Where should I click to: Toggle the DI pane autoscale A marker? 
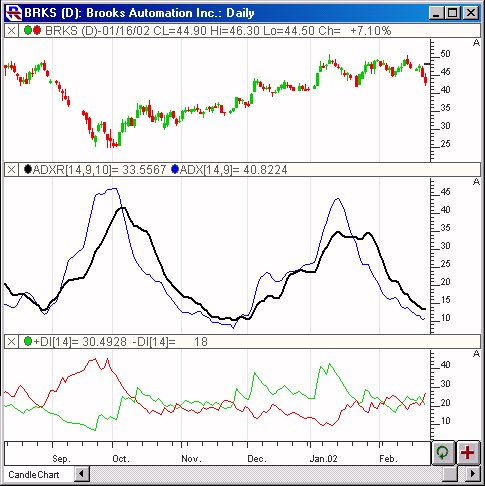pos(476,354)
